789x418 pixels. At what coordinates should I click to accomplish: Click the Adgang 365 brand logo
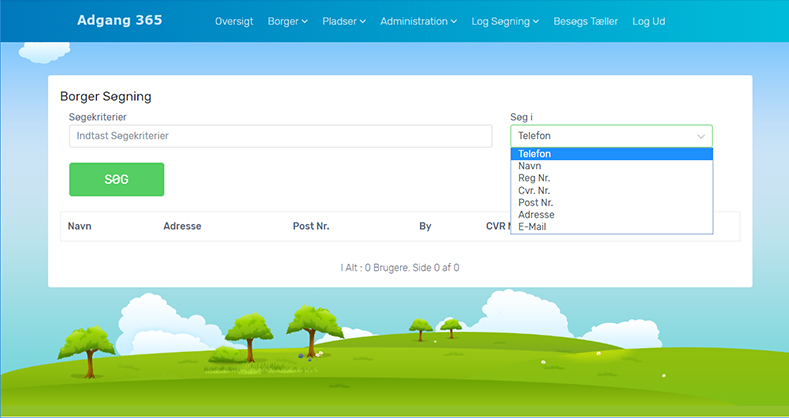click(x=119, y=20)
